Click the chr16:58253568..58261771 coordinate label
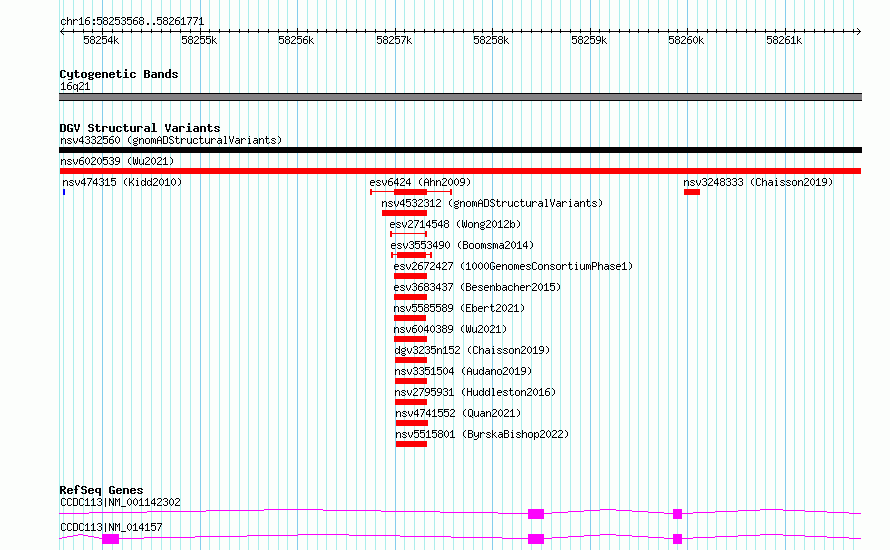Screen dimensions: 890x550 132,22
